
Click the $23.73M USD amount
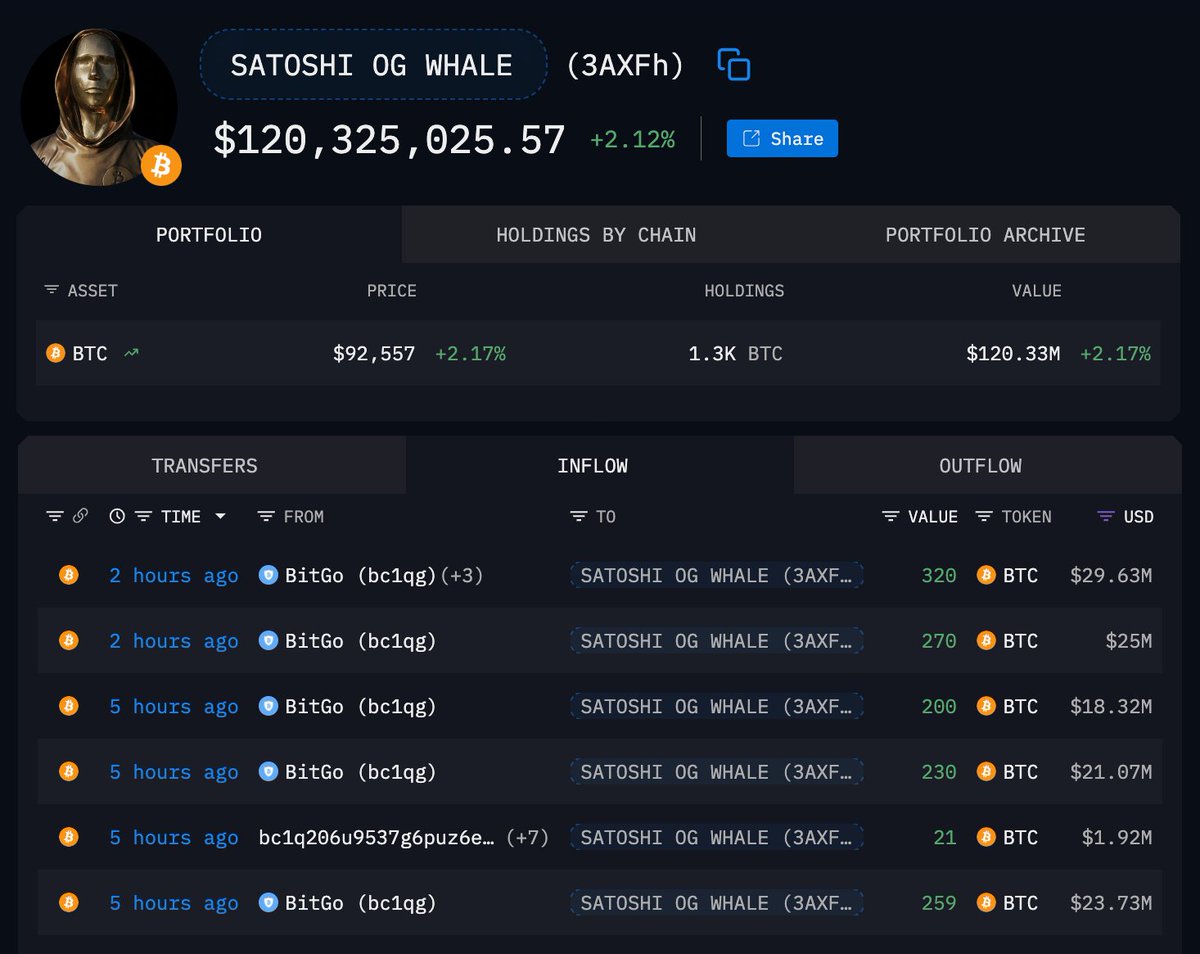coord(1111,903)
